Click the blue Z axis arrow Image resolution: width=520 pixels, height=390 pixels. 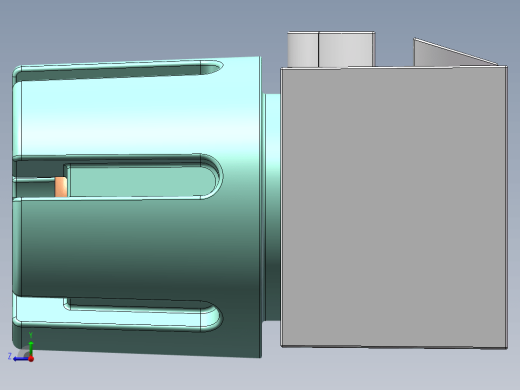[21, 359]
